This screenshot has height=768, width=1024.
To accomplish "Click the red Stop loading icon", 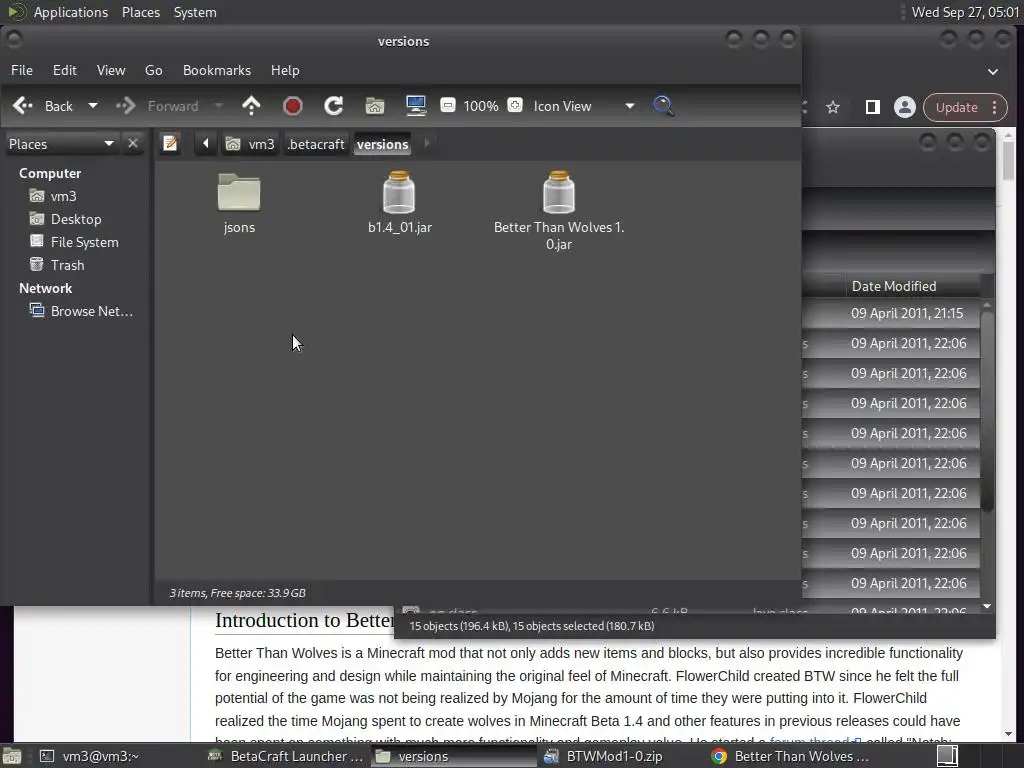I will [x=293, y=106].
